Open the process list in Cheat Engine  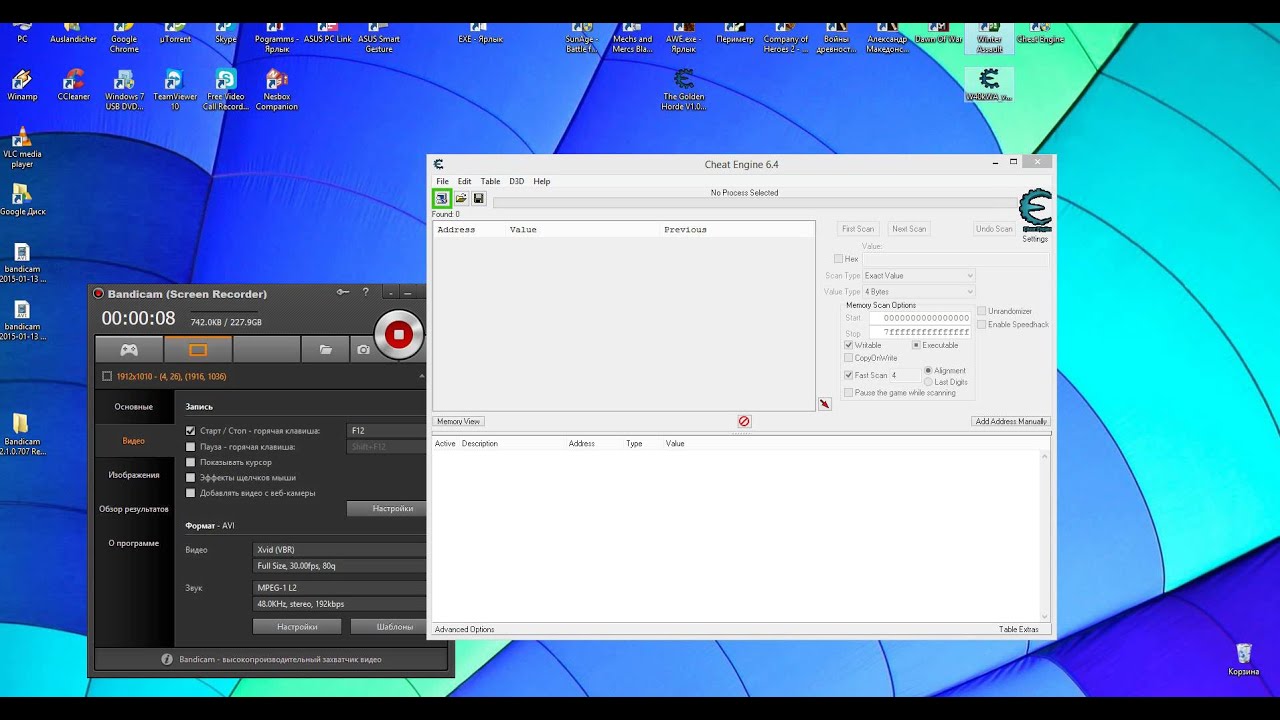click(441, 198)
